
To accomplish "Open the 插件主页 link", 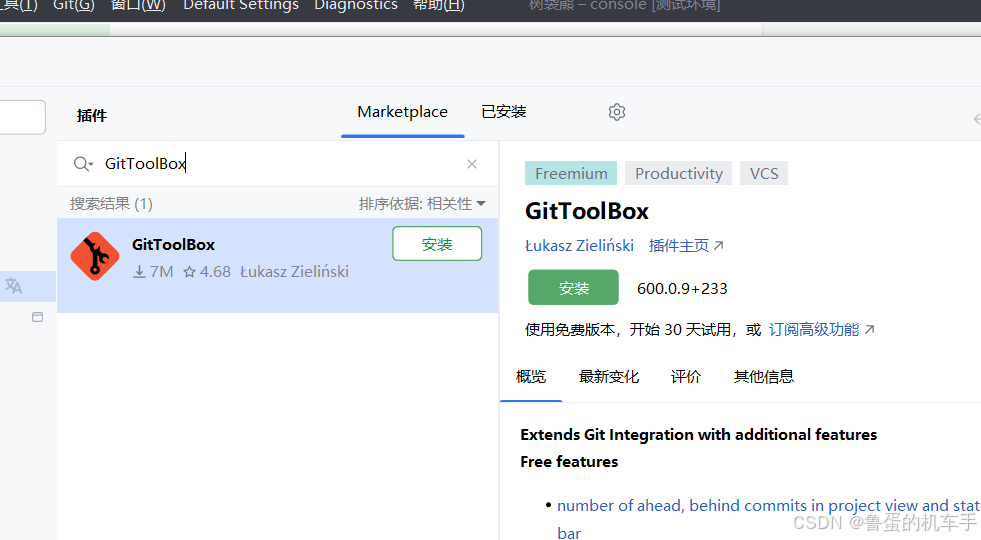I will (686, 245).
